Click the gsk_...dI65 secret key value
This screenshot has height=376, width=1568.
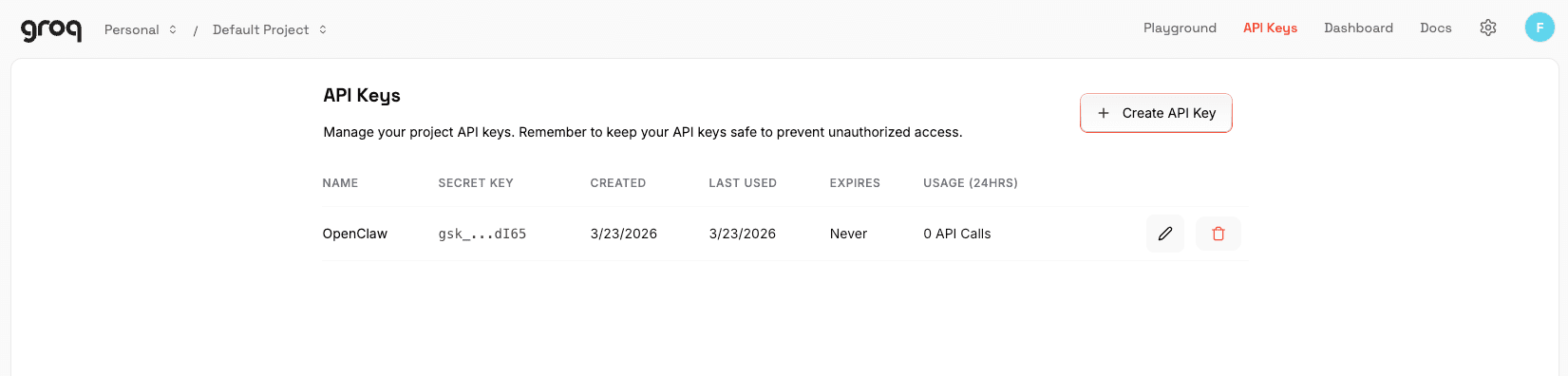(x=482, y=234)
